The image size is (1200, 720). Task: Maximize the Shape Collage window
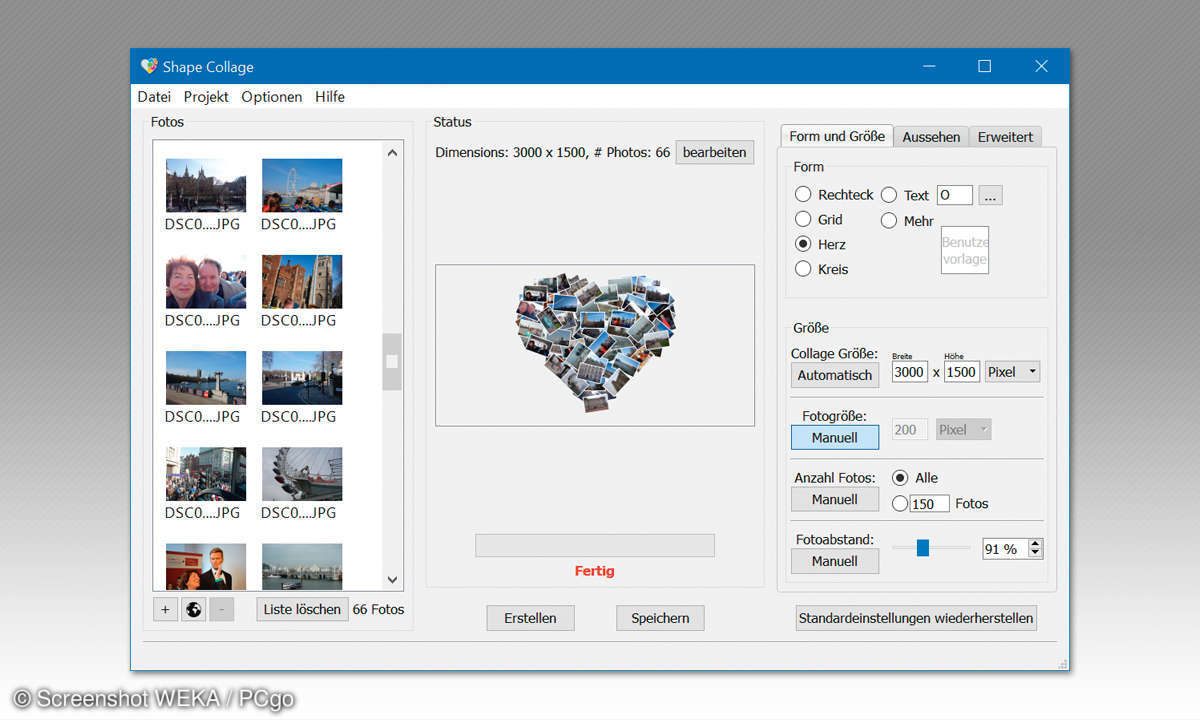coord(984,66)
